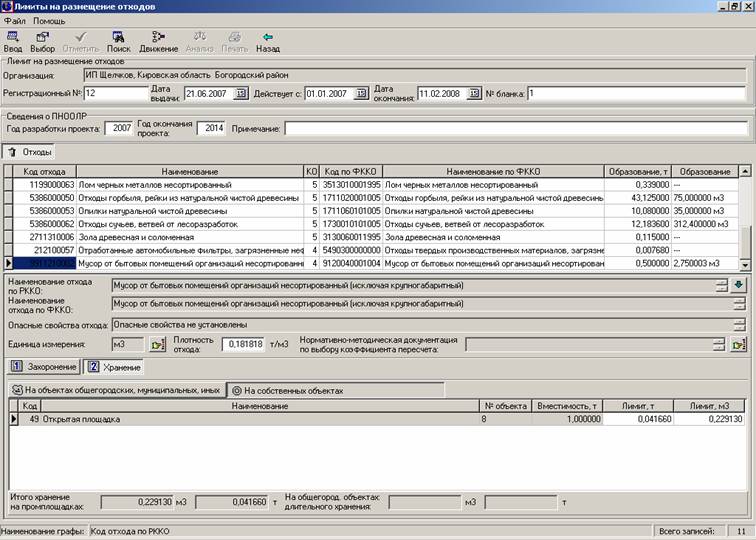Open the Помощь menu
756x540 pixels.
coord(49,21)
